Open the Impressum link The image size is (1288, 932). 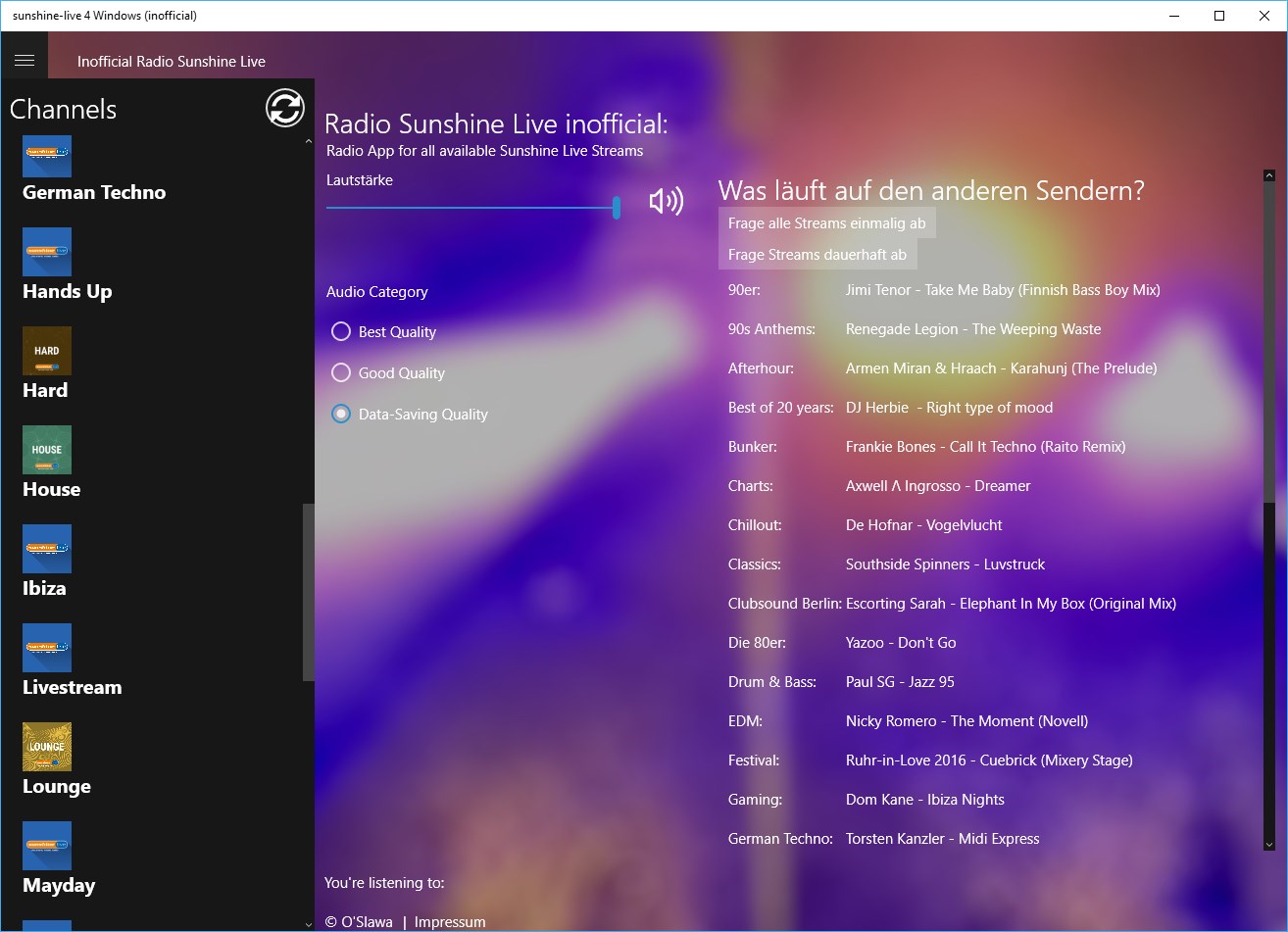coord(450,921)
